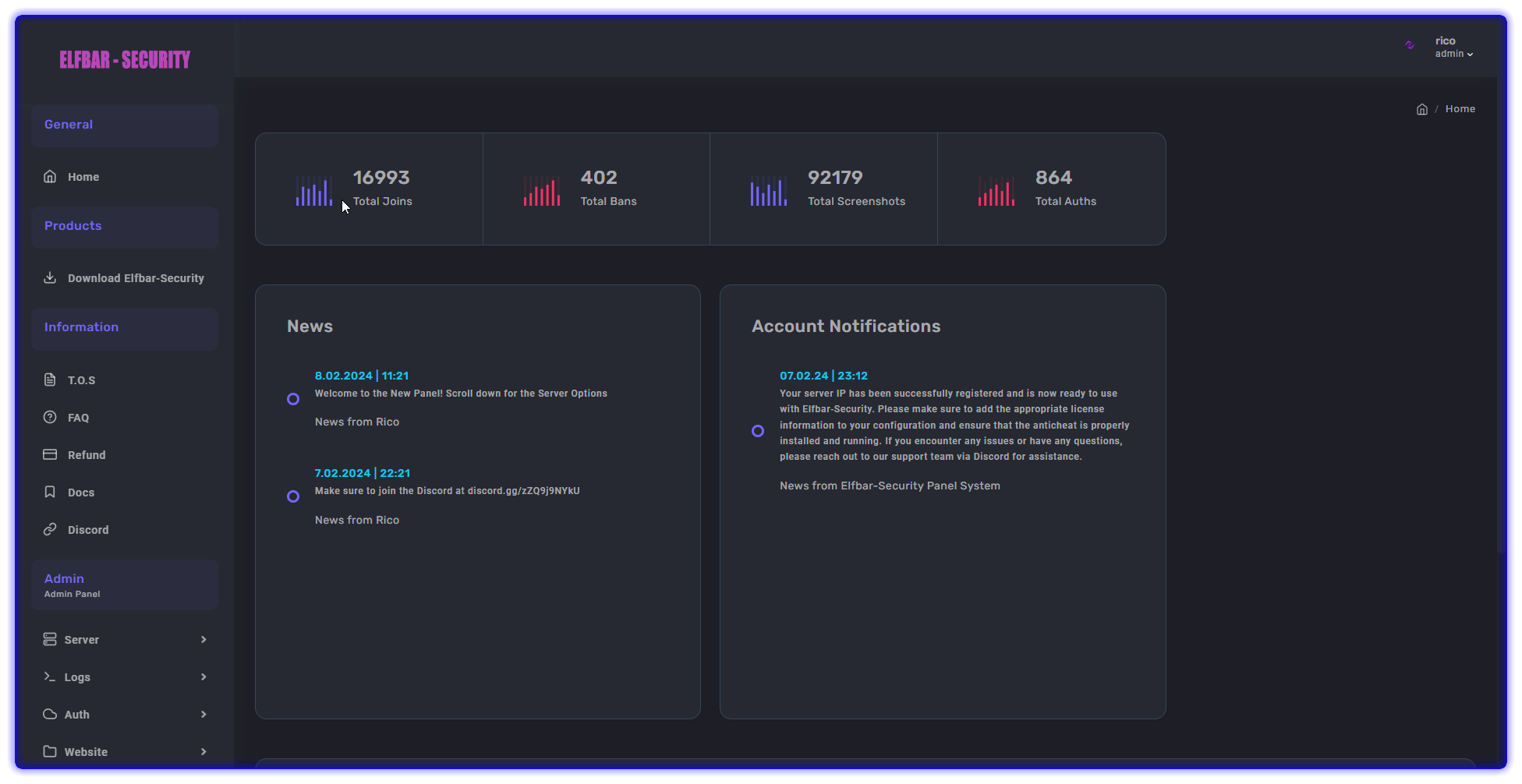Select the Docs bookmark icon
1522x784 pixels.
50,492
